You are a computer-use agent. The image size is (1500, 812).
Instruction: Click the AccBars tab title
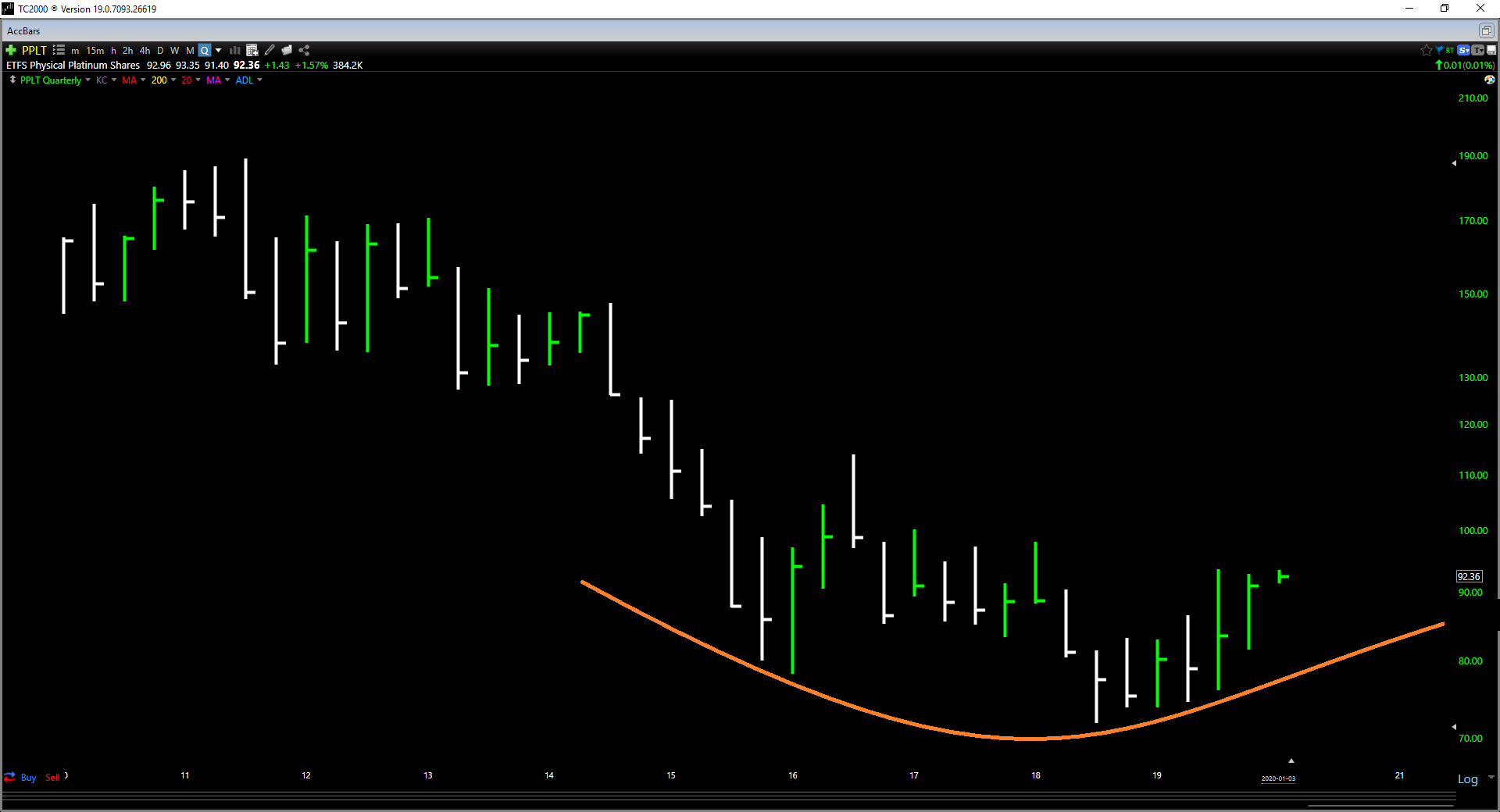click(23, 31)
